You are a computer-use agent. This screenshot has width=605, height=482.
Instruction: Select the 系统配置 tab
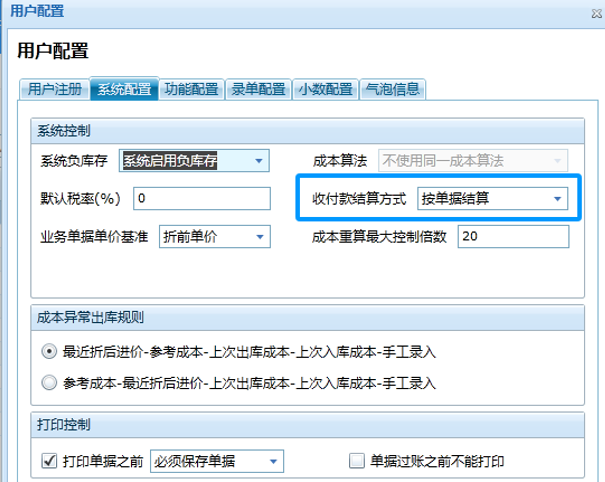click(x=124, y=88)
